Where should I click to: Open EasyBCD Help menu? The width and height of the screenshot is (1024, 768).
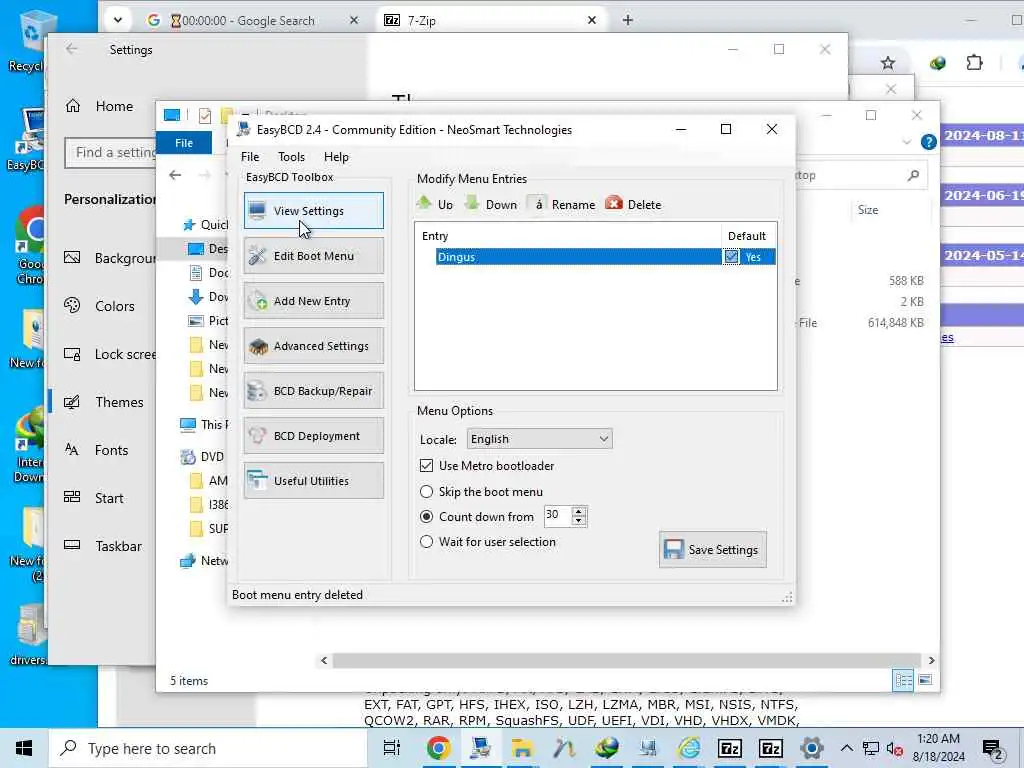pos(336,157)
